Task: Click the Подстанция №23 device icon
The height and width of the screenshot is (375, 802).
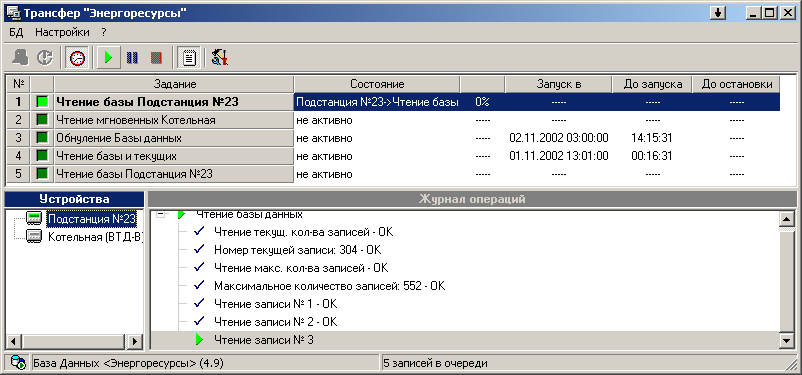Action: [x=34, y=219]
